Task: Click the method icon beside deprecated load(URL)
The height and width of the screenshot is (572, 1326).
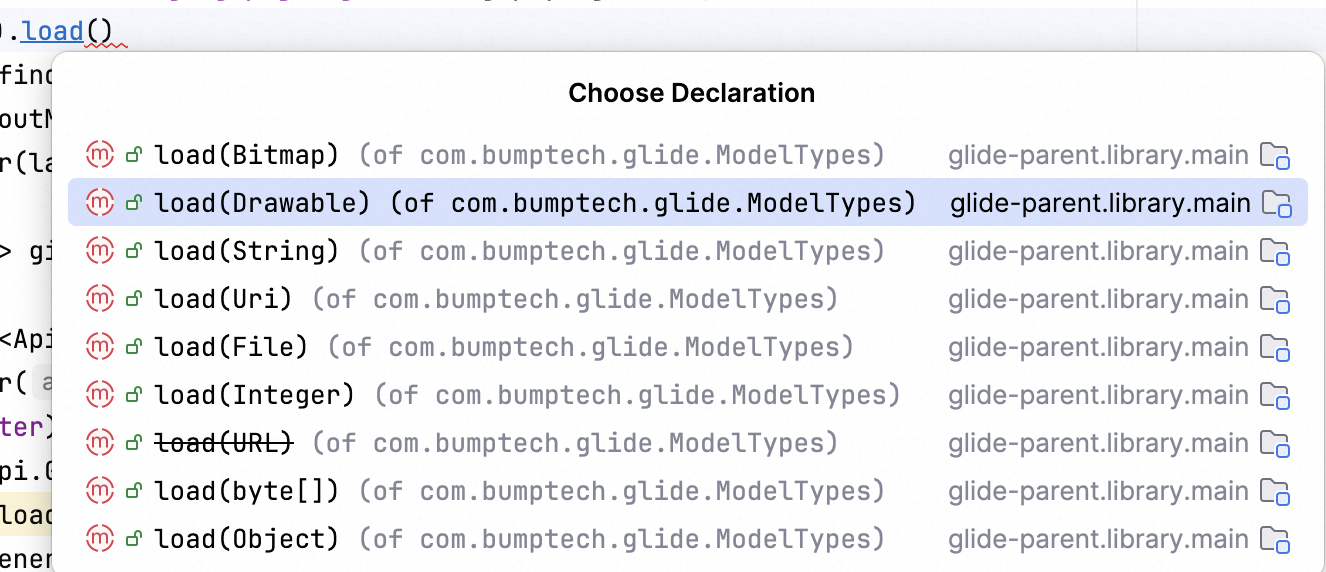Action: pos(100,443)
